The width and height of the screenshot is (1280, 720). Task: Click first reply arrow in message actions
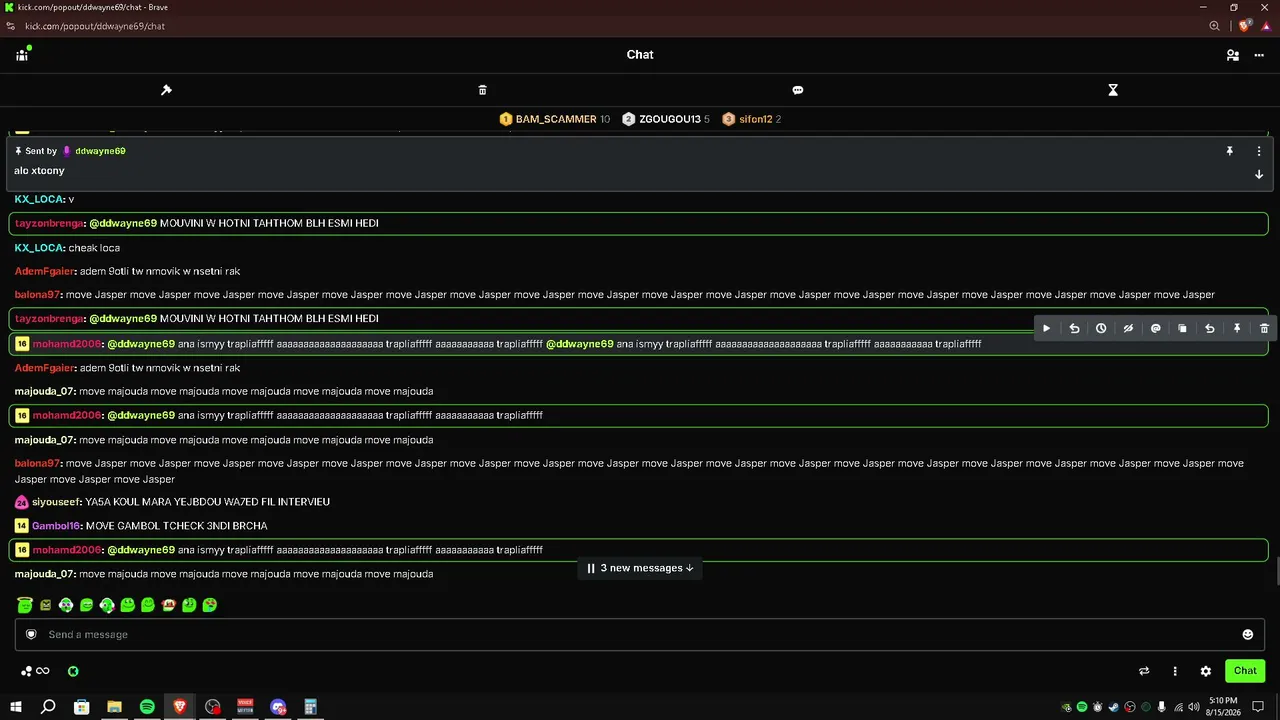tap(1074, 328)
